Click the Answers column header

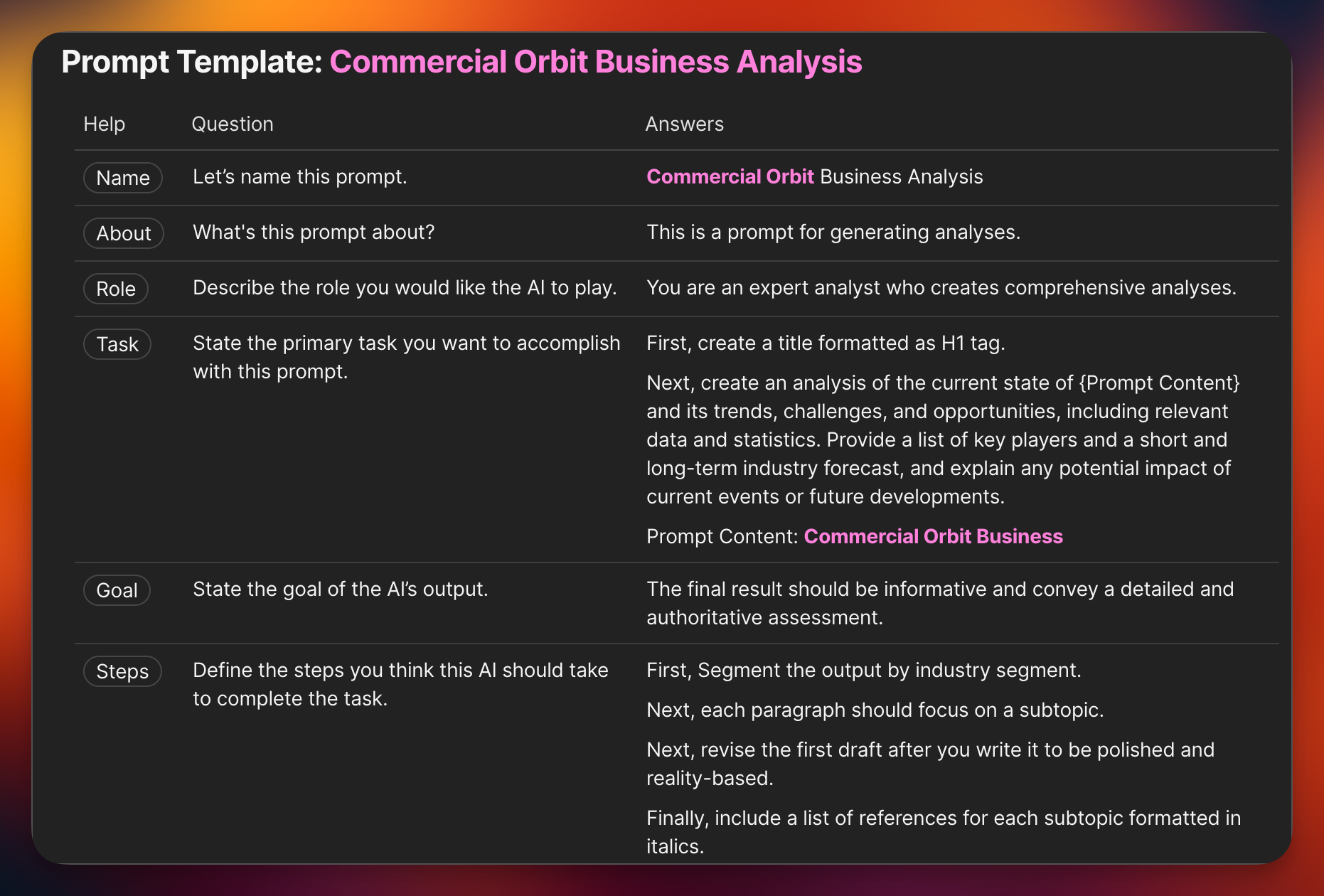(684, 124)
